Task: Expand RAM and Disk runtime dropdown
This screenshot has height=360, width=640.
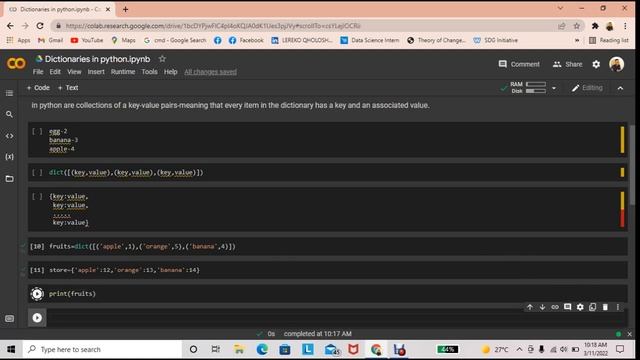Action: pyautogui.click(x=554, y=88)
